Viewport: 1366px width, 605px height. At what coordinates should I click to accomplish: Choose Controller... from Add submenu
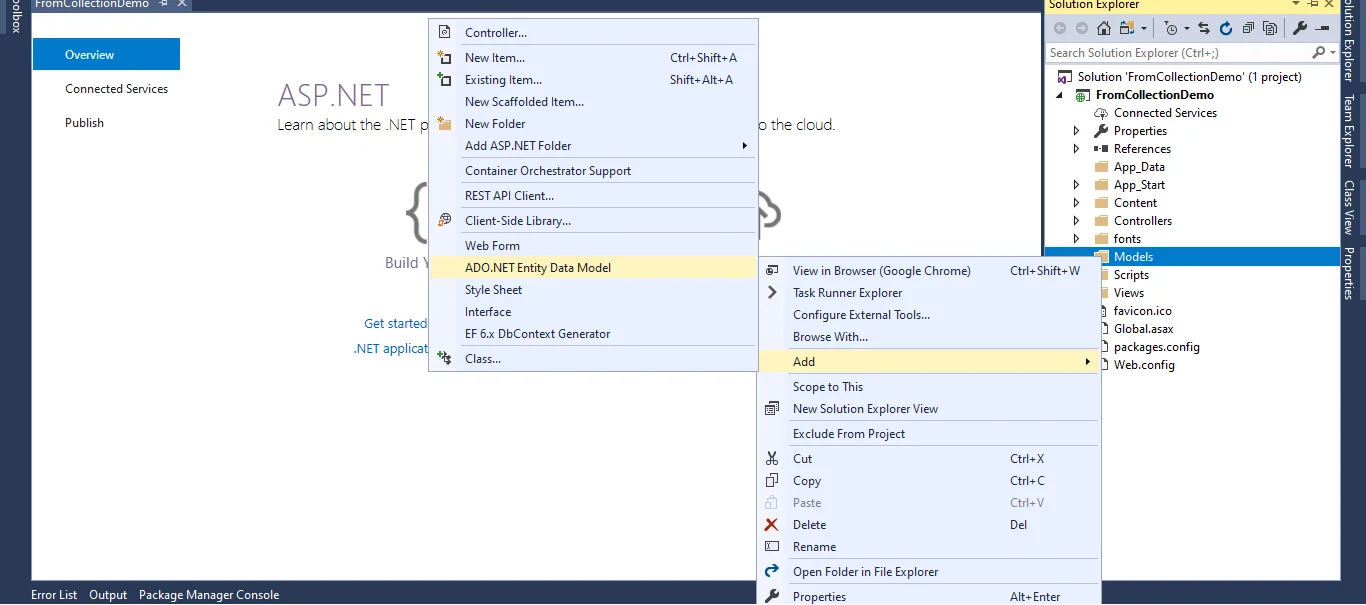[593, 33]
